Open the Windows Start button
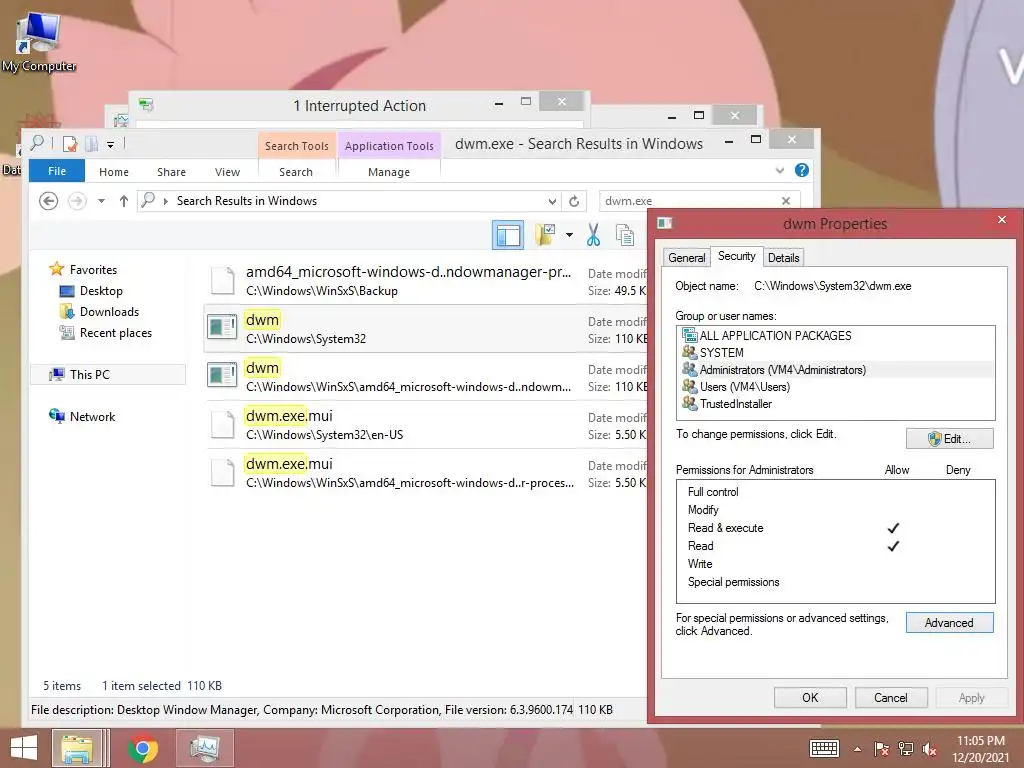The width and height of the screenshot is (1024, 768). (24, 748)
